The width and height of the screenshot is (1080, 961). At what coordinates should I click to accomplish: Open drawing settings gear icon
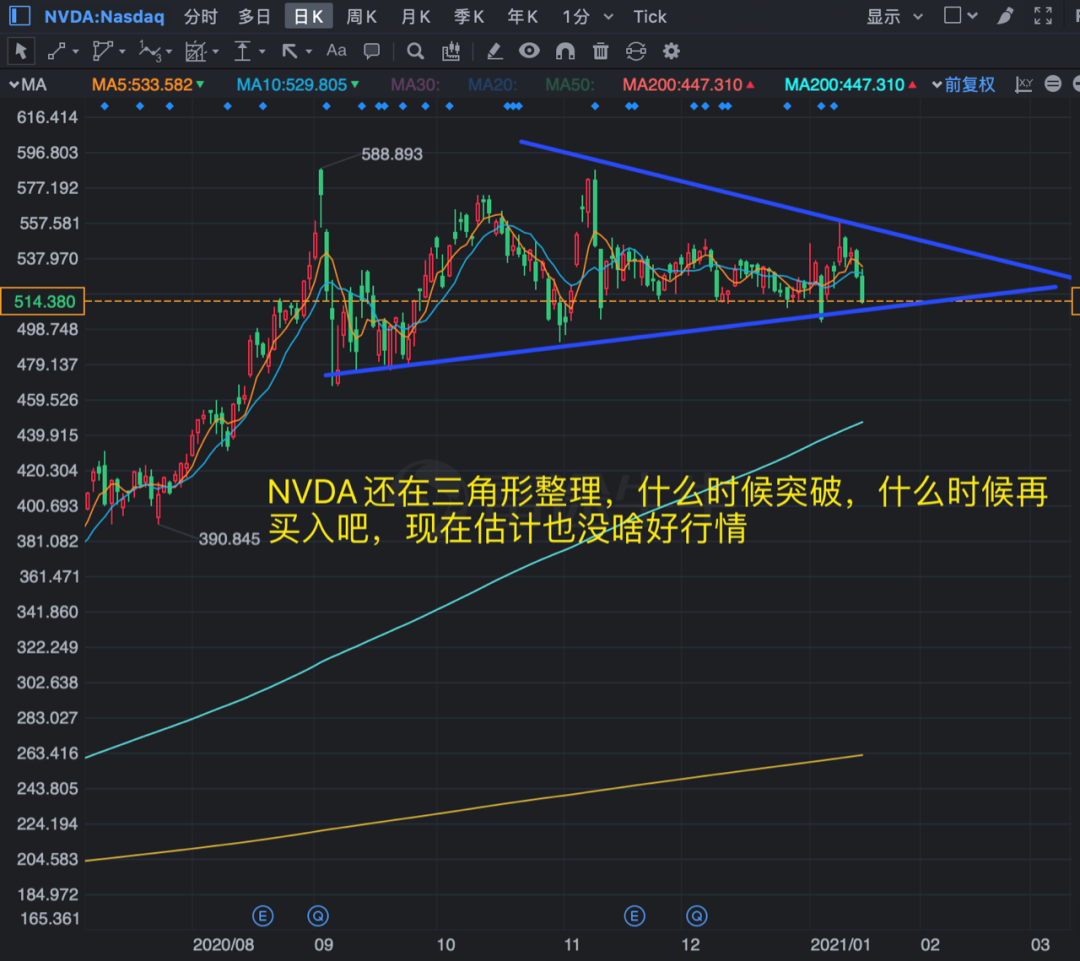(x=672, y=51)
